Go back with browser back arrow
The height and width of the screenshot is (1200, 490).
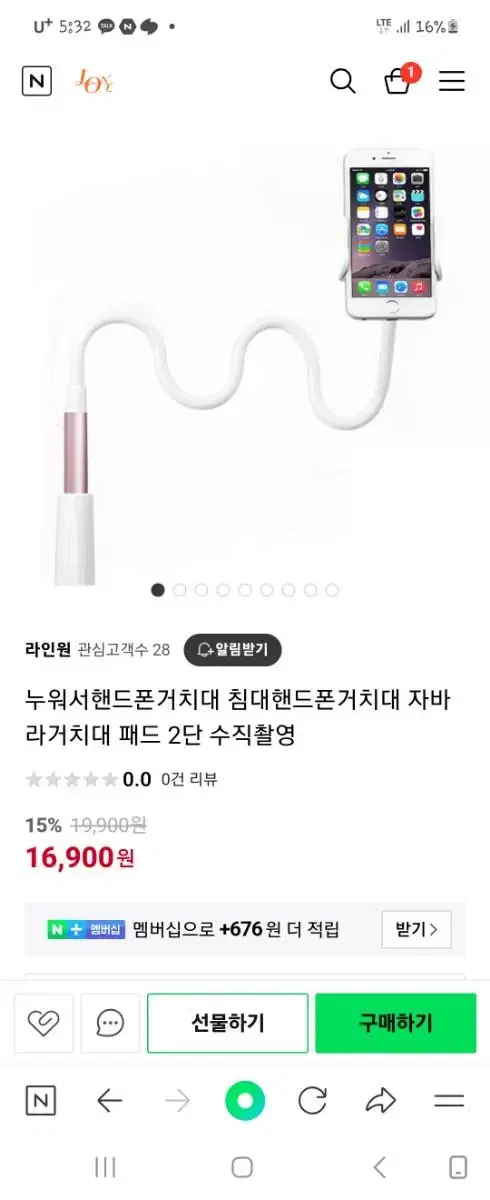pyautogui.click(x=109, y=1102)
